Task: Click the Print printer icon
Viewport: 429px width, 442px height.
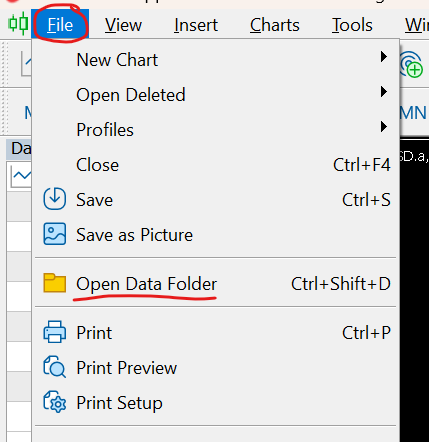Action: click(x=55, y=332)
